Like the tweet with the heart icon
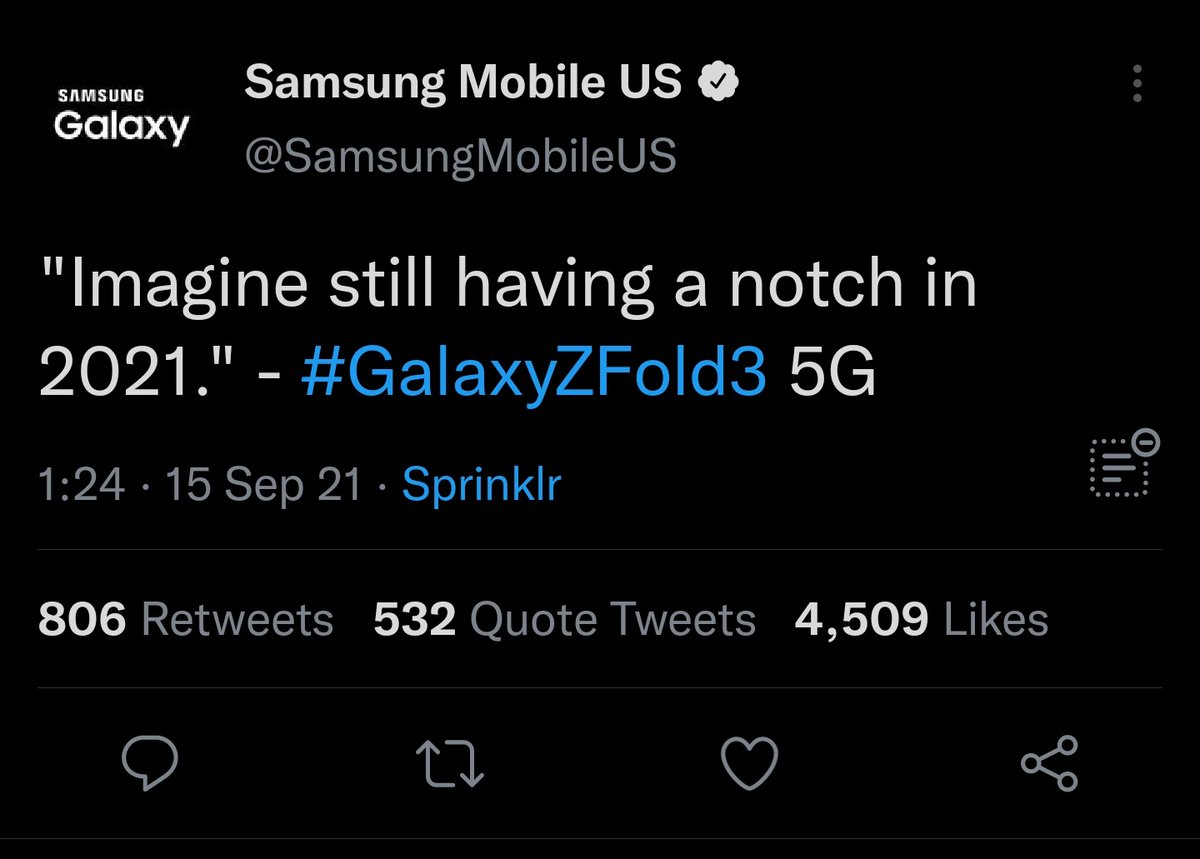The width and height of the screenshot is (1200, 859). (749, 764)
